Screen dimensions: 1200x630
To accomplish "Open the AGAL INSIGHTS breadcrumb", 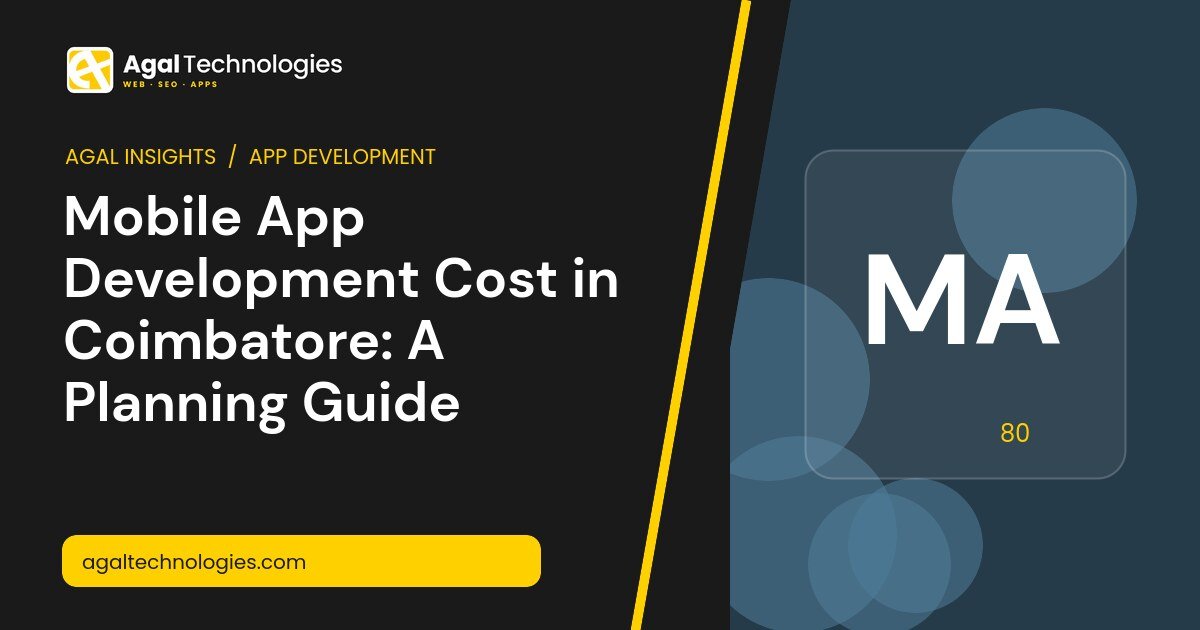I will click(140, 157).
